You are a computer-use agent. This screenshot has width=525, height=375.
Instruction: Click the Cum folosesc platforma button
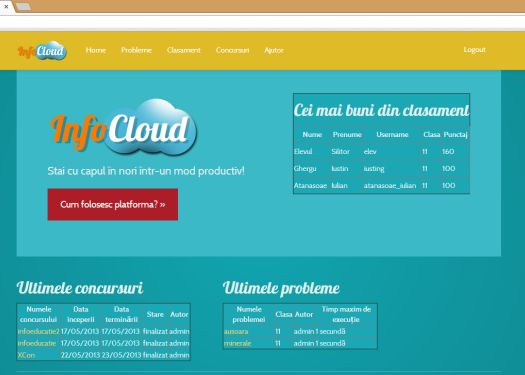pyautogui.click(x=113, y=204)
